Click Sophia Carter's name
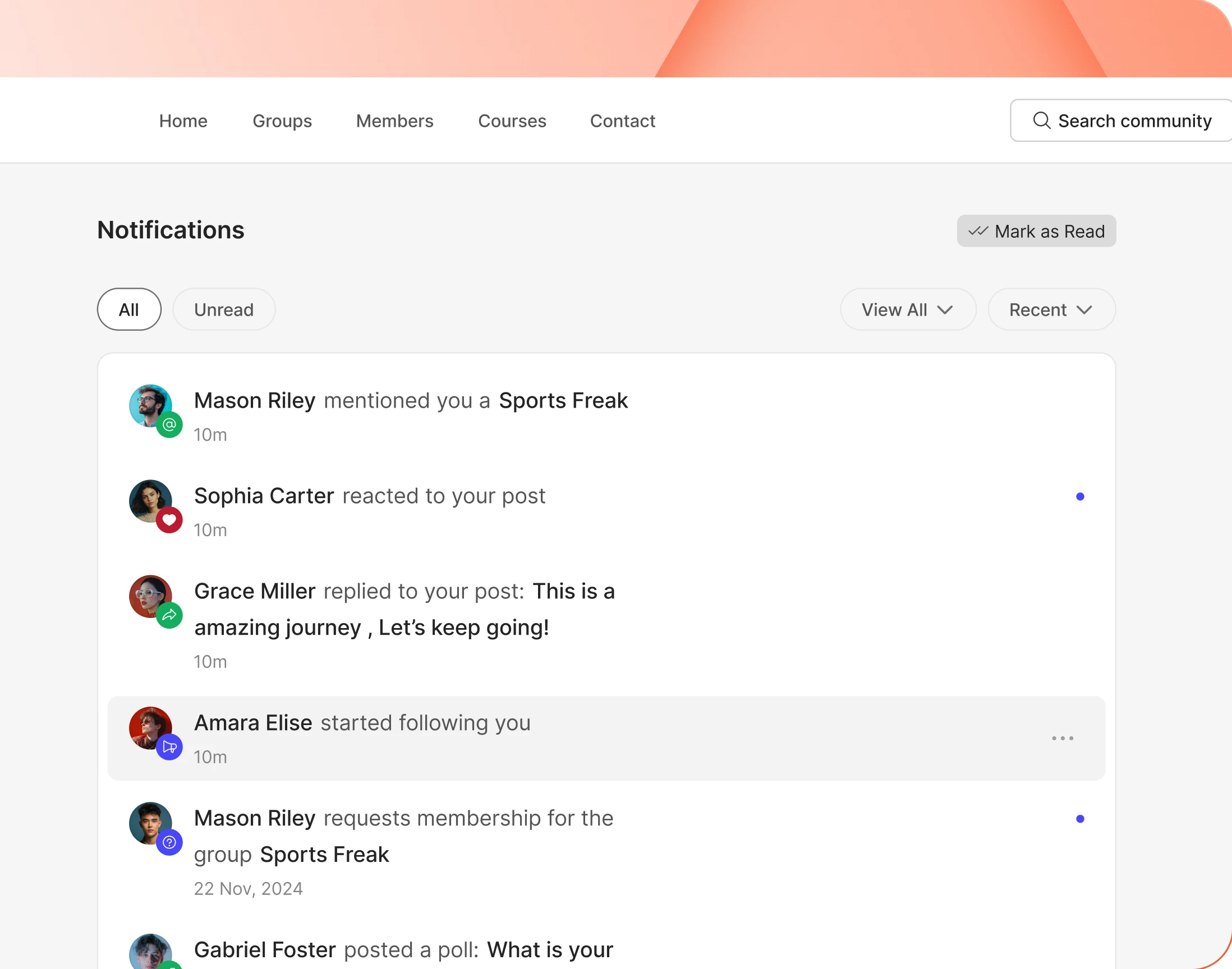1232x969 pixels. [264, 496]
